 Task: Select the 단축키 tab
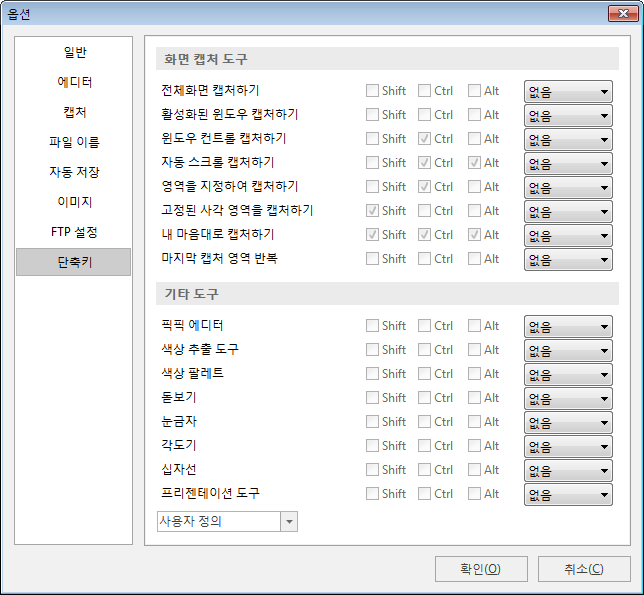(x=74, y=262)
